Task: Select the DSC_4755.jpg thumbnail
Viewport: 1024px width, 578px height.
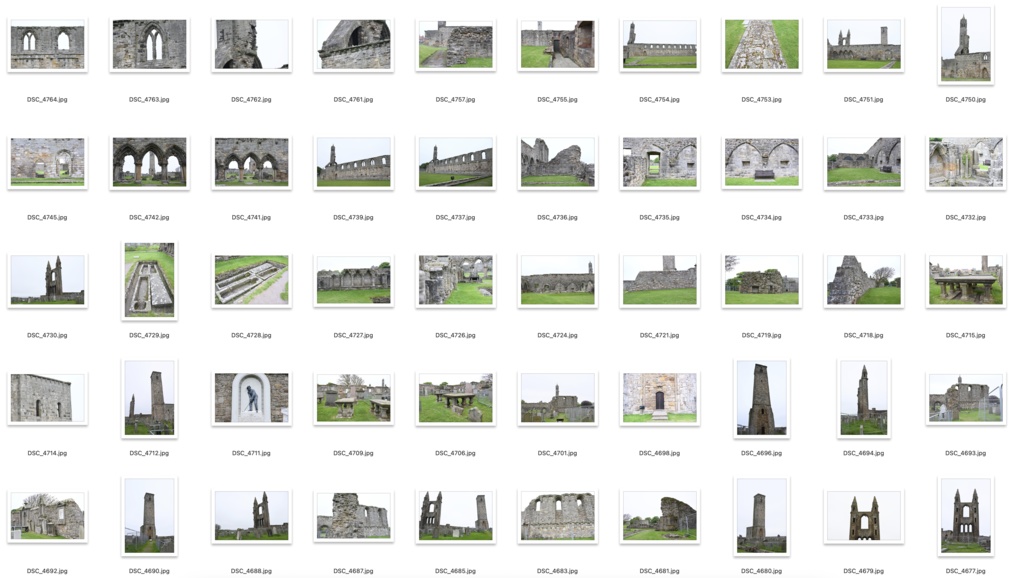Action: click(x=558, y=45)
